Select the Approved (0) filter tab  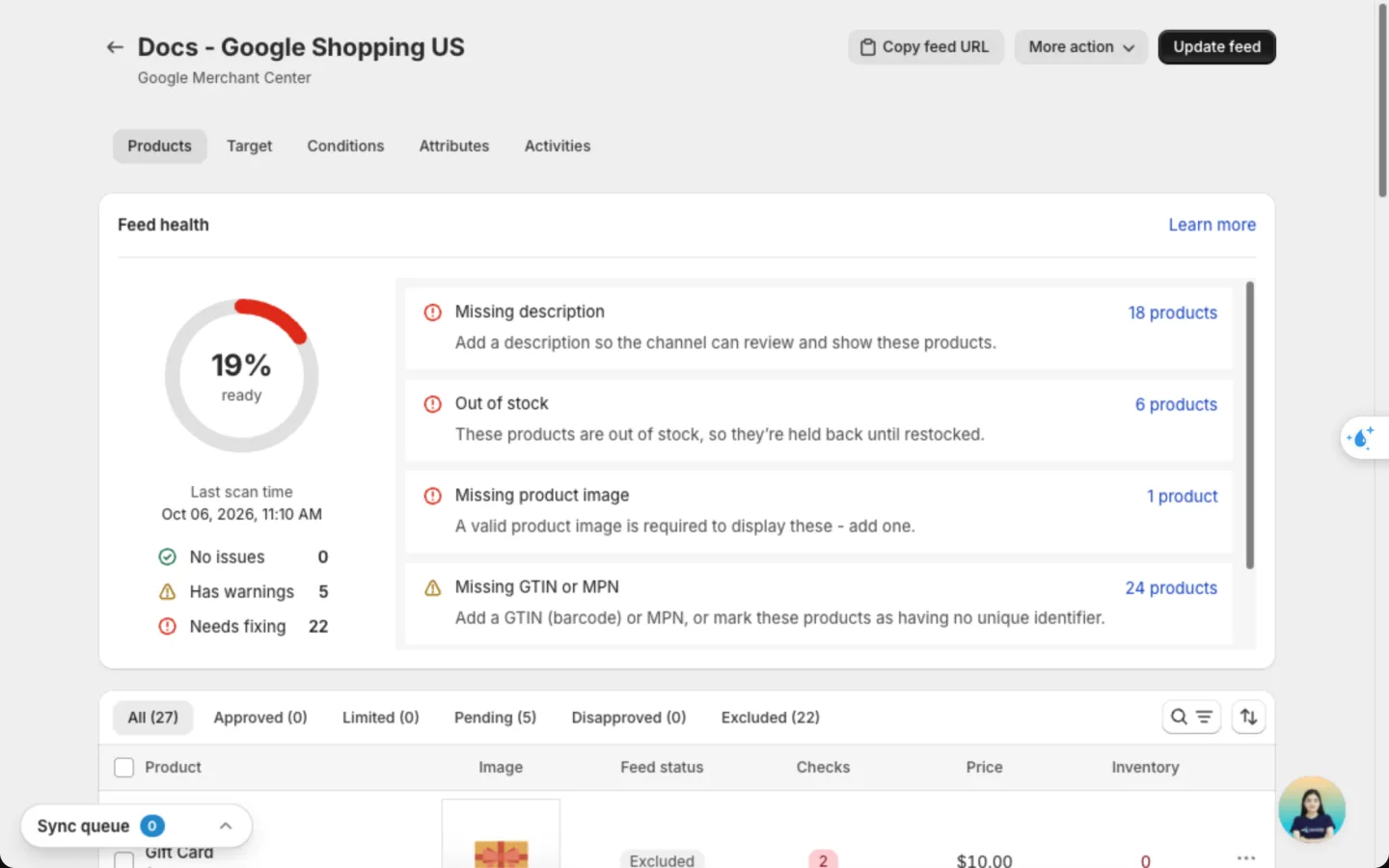coord(260,718)
